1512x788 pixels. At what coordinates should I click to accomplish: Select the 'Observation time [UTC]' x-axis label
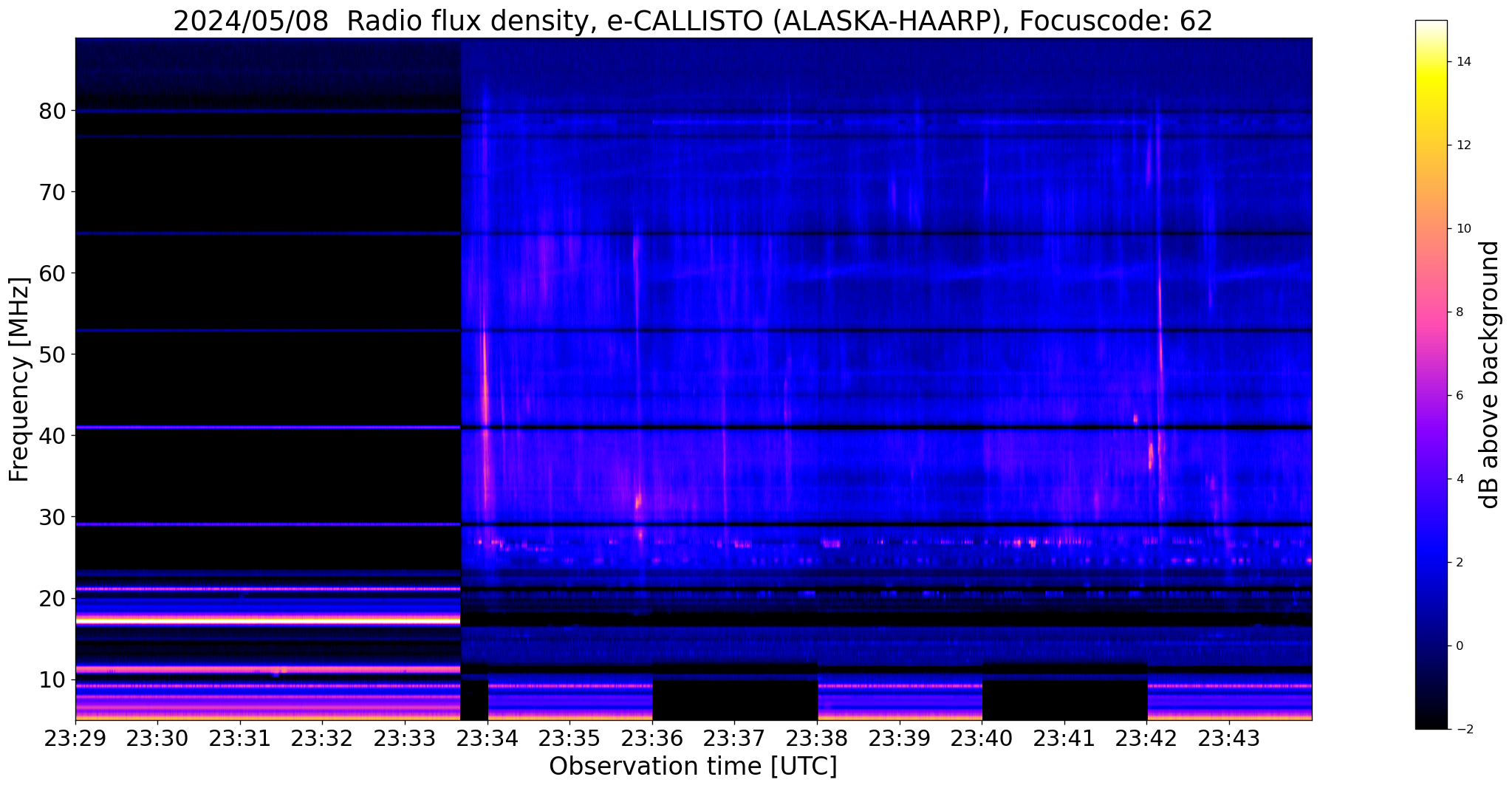(x=693, y=767)
